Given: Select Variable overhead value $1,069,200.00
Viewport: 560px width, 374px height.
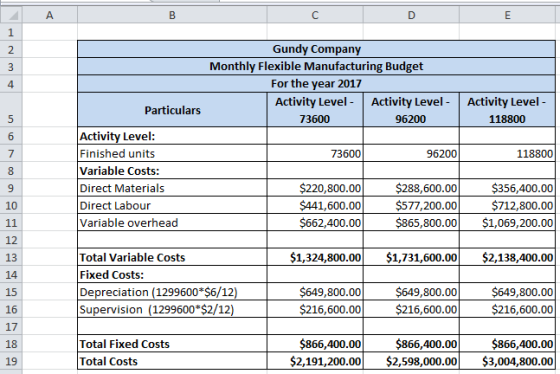Looking at the screenshot, I should (508, 223).
